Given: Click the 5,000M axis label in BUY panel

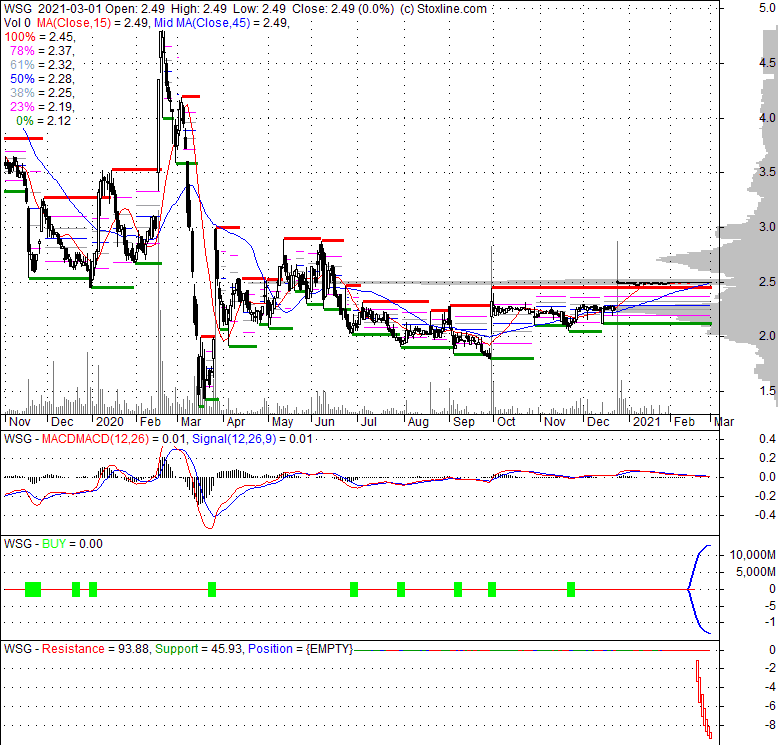Looking at the screenshot, I should tap(756, 572).
